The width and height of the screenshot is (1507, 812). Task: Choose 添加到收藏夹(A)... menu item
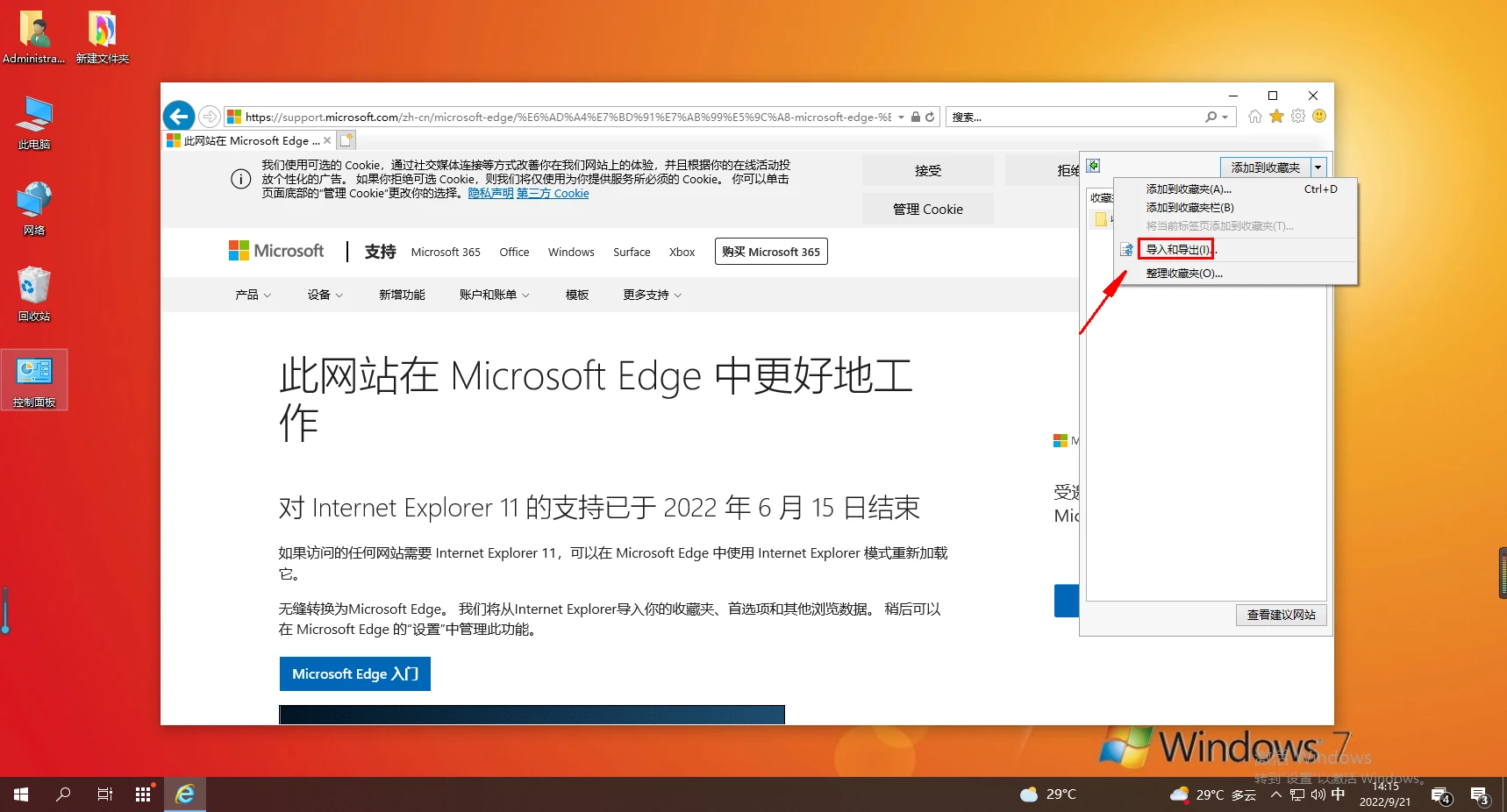click(1236, 189)
